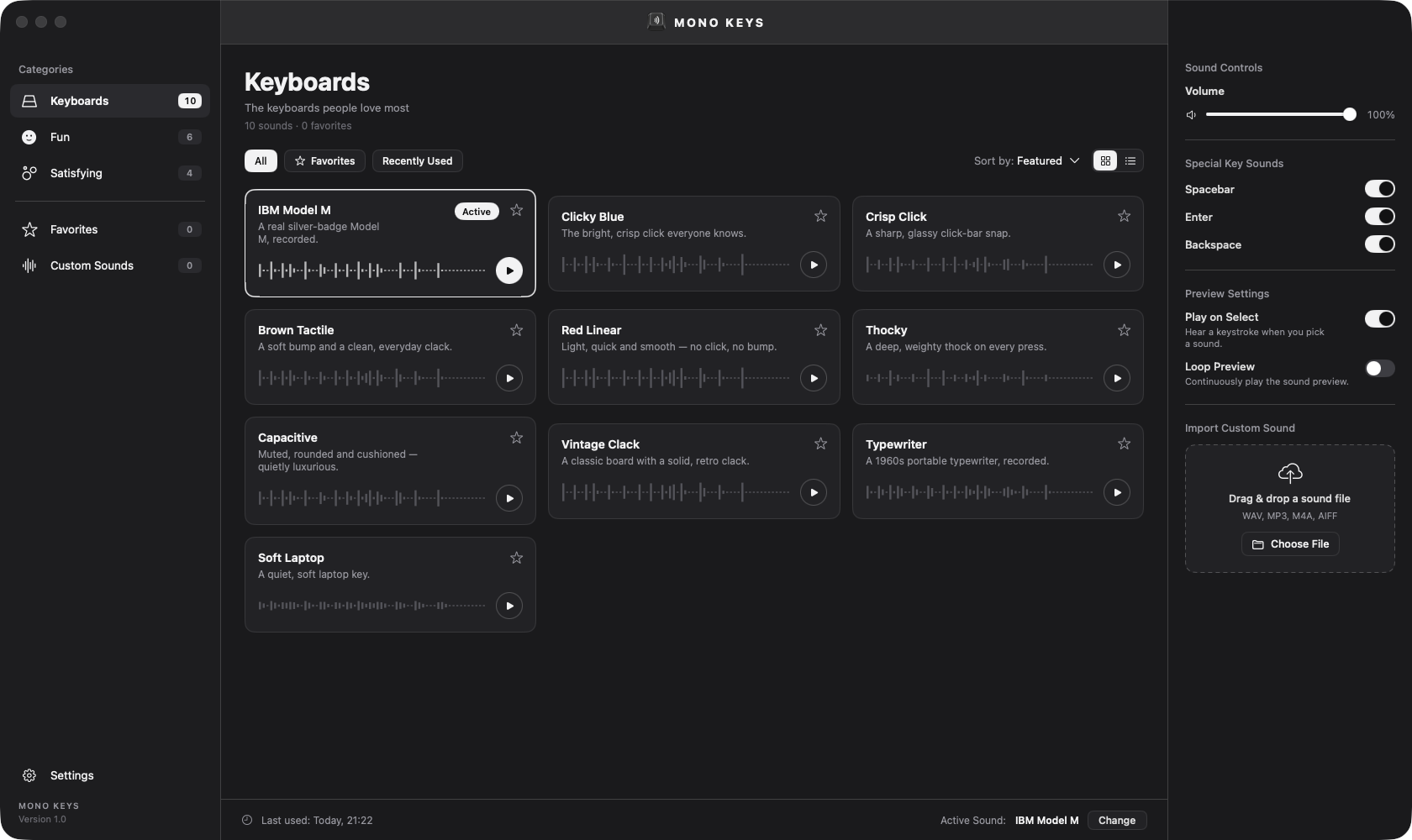Click the Mono Keys logo icon
The image size is (1412, 840).
(656, 22)
